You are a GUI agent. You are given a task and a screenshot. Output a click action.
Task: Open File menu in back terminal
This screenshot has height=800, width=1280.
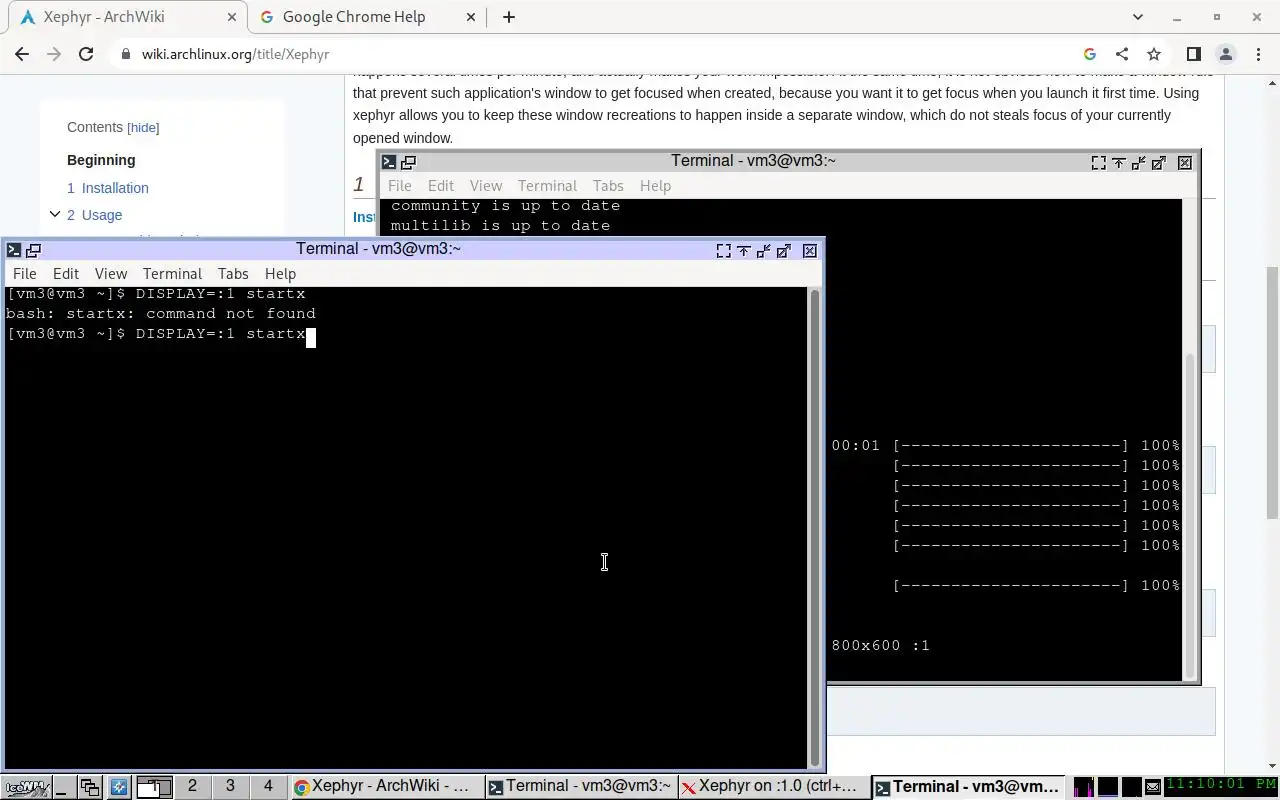399,186
